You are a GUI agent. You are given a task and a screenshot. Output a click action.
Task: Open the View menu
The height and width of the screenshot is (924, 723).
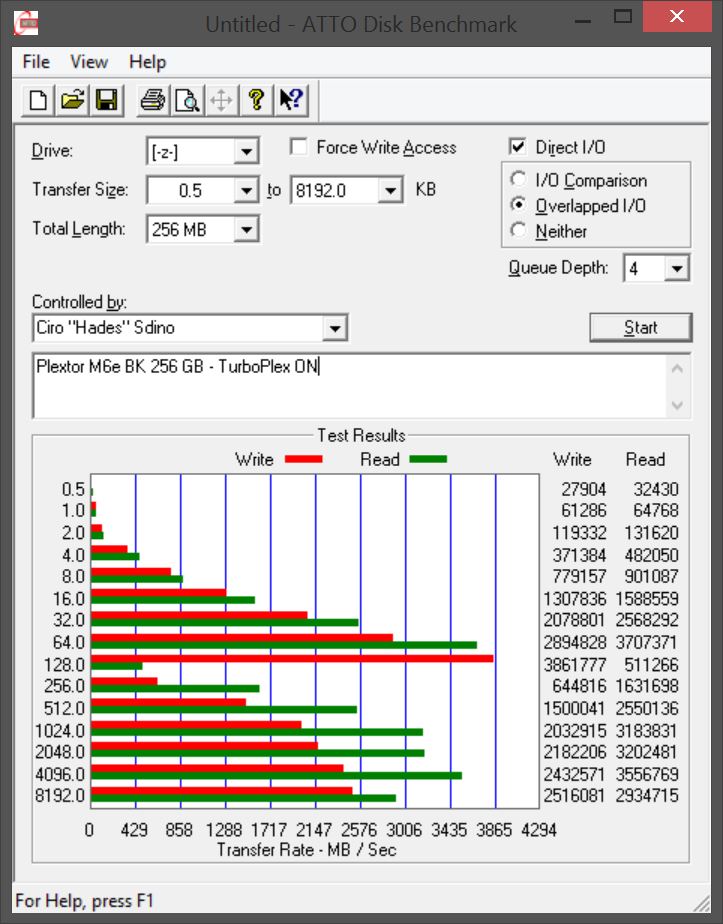coord(89,62)
